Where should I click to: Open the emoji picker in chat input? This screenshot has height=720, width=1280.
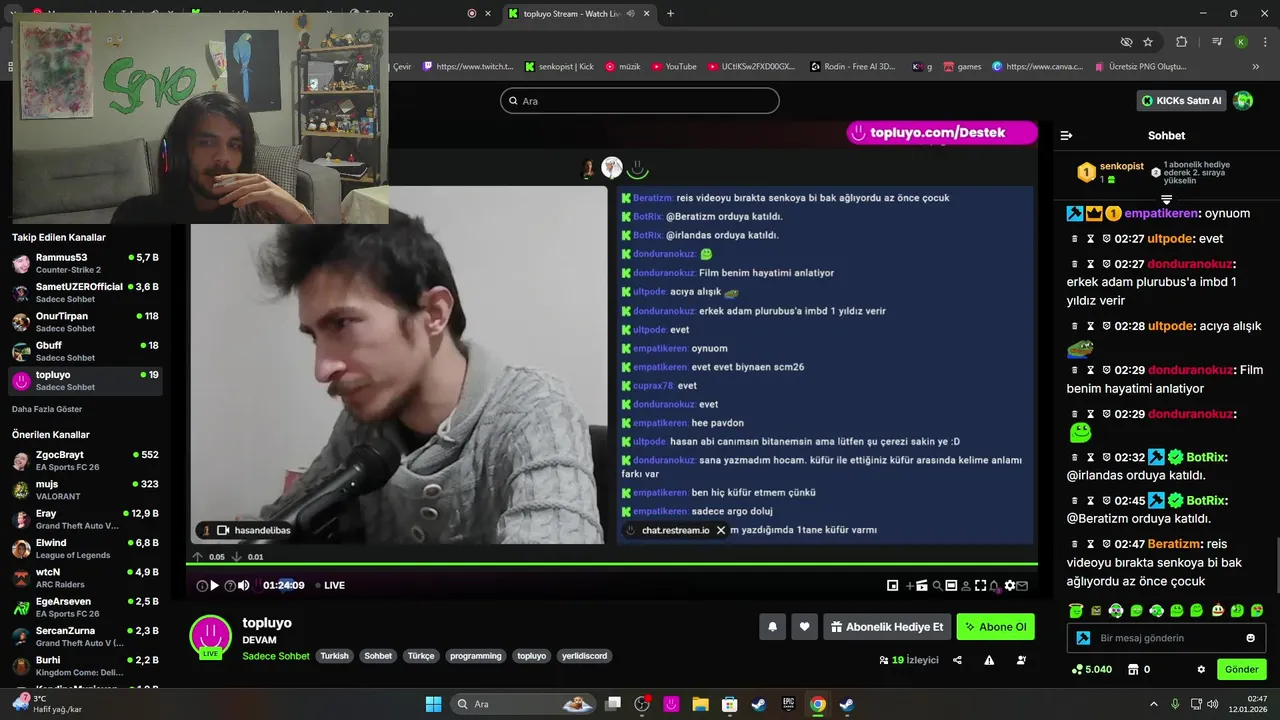click(1250, 638)
